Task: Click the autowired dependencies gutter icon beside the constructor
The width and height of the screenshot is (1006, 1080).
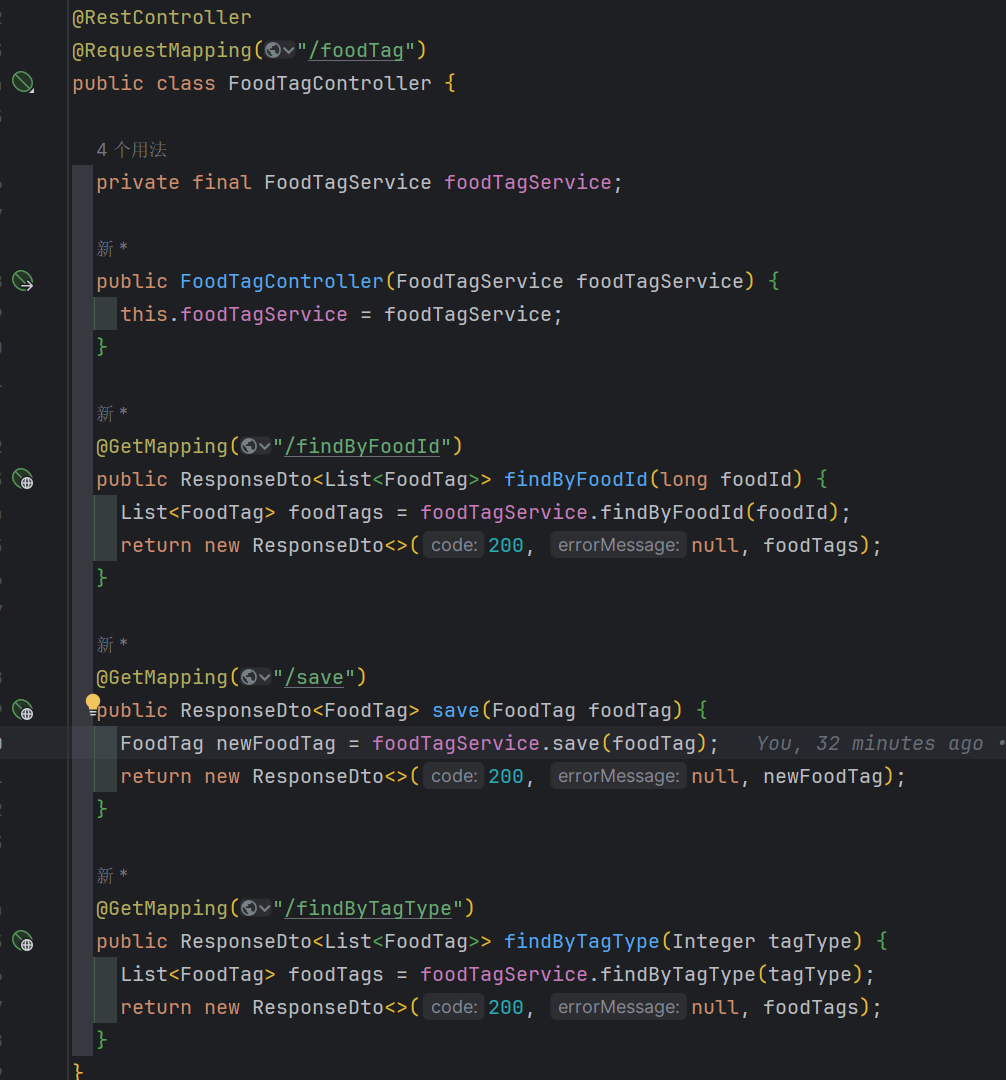Action: tap(23, 280)
